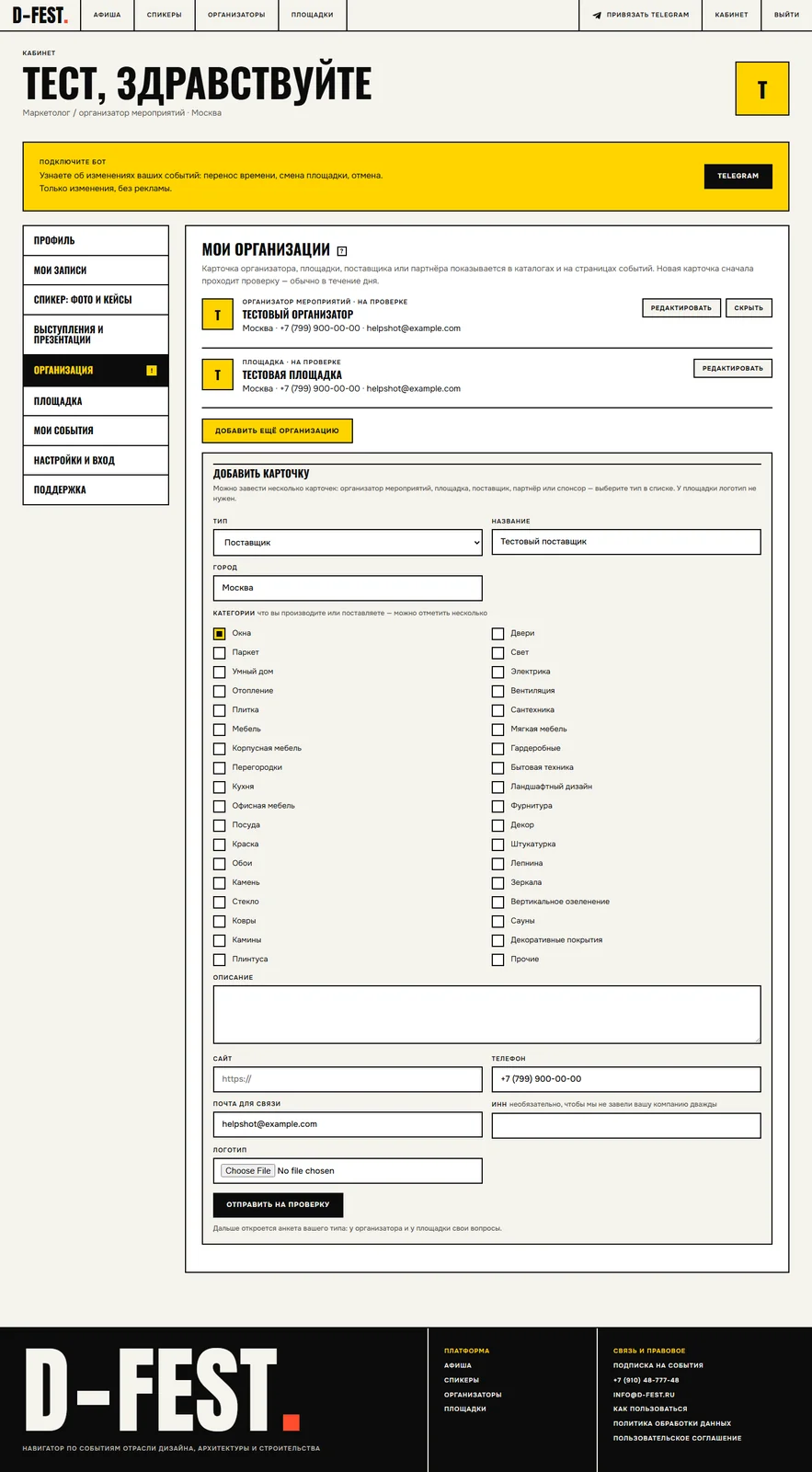Click the НАЗВАНИЕ field with Тестовый поставщик
812x1472 pixels.
pyautogui.click(x=626, y=542)
